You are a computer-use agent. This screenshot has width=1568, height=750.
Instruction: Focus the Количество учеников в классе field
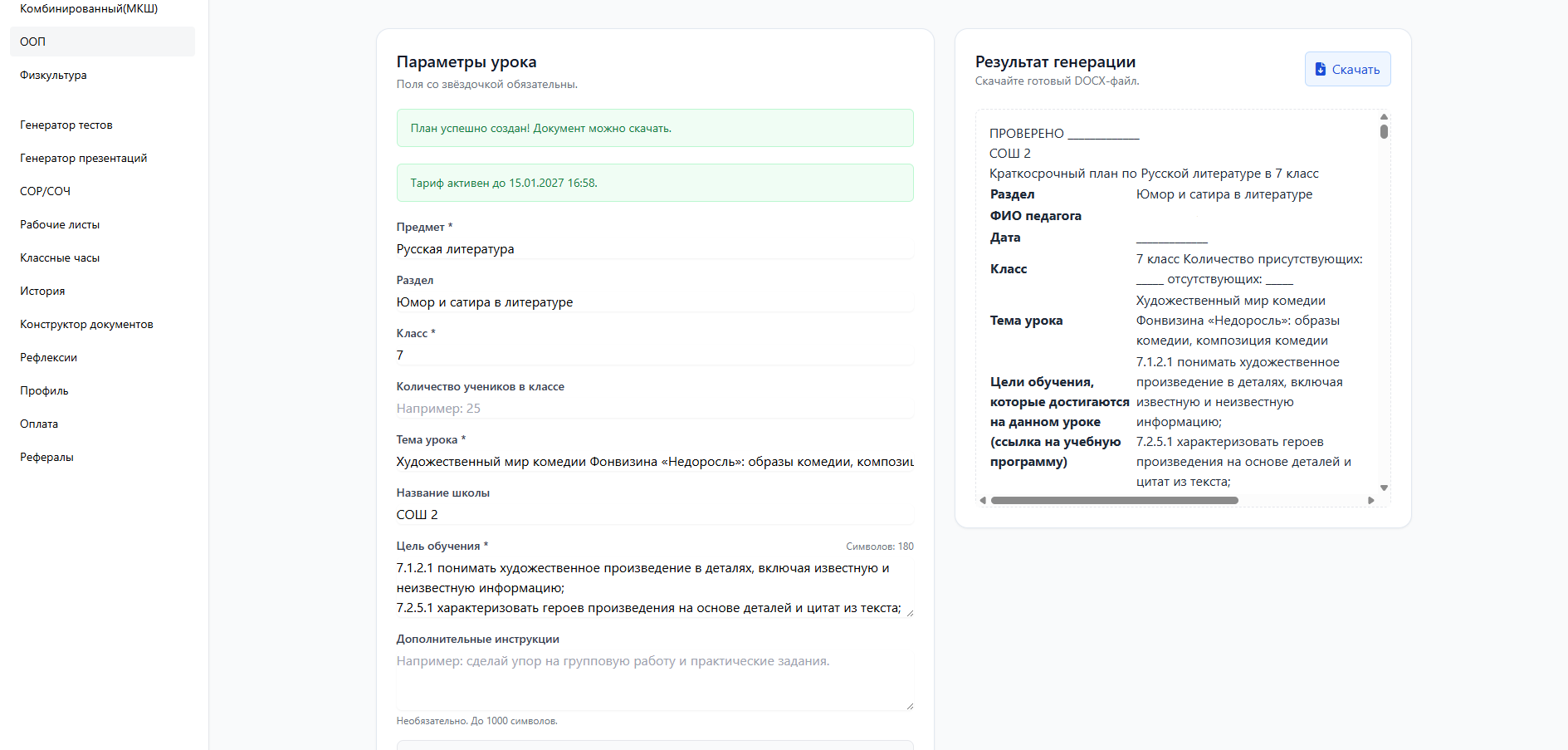[x=654, y=409]
